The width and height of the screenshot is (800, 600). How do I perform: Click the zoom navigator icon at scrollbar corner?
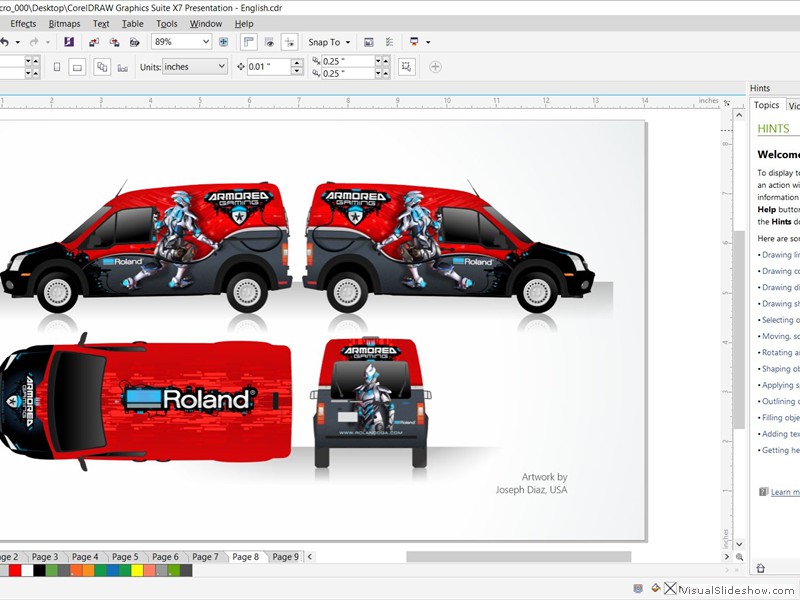pyautogui.click(x=739, y=557)
